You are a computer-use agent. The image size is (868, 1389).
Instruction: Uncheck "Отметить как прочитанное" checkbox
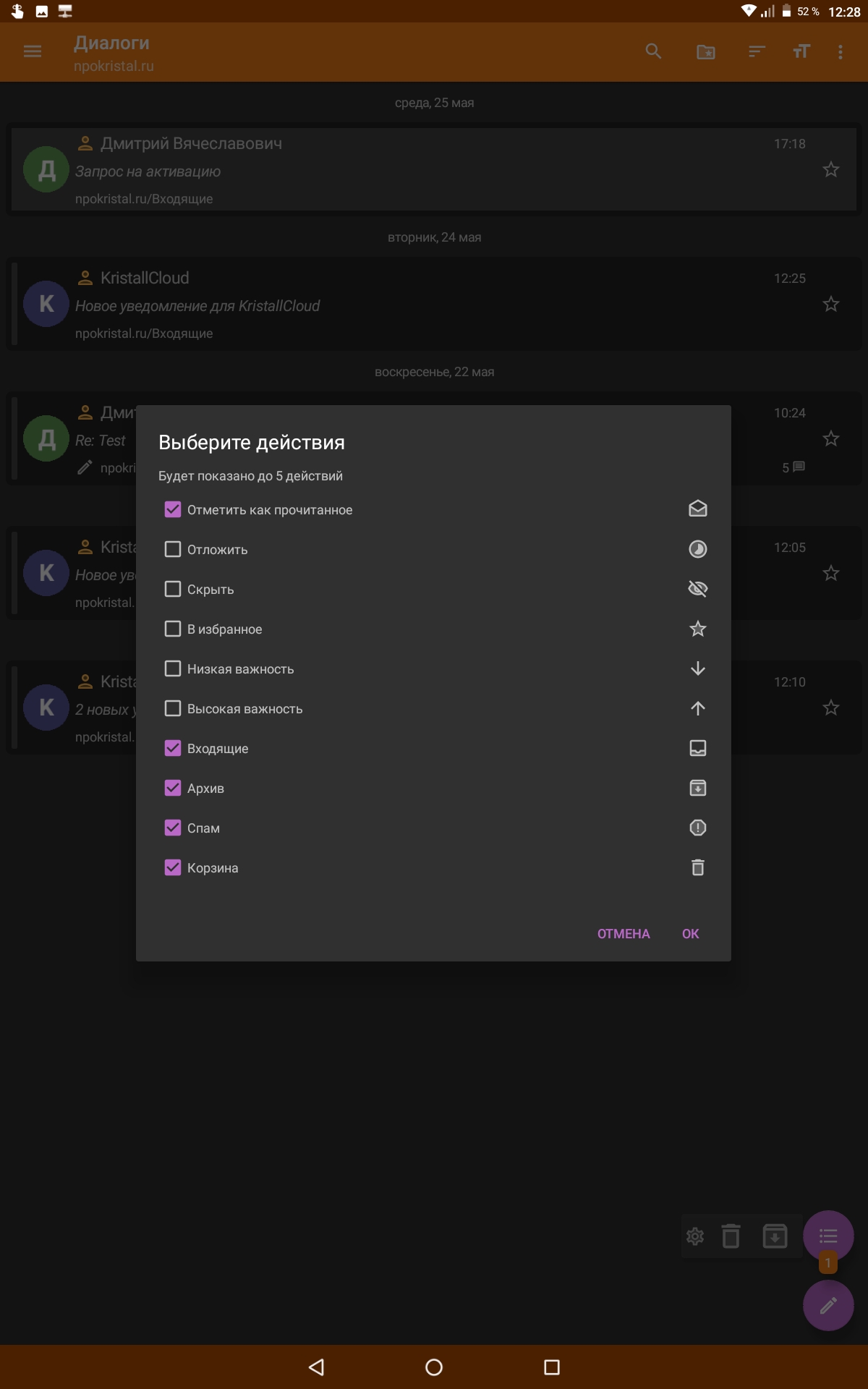(x=173, y=510)
